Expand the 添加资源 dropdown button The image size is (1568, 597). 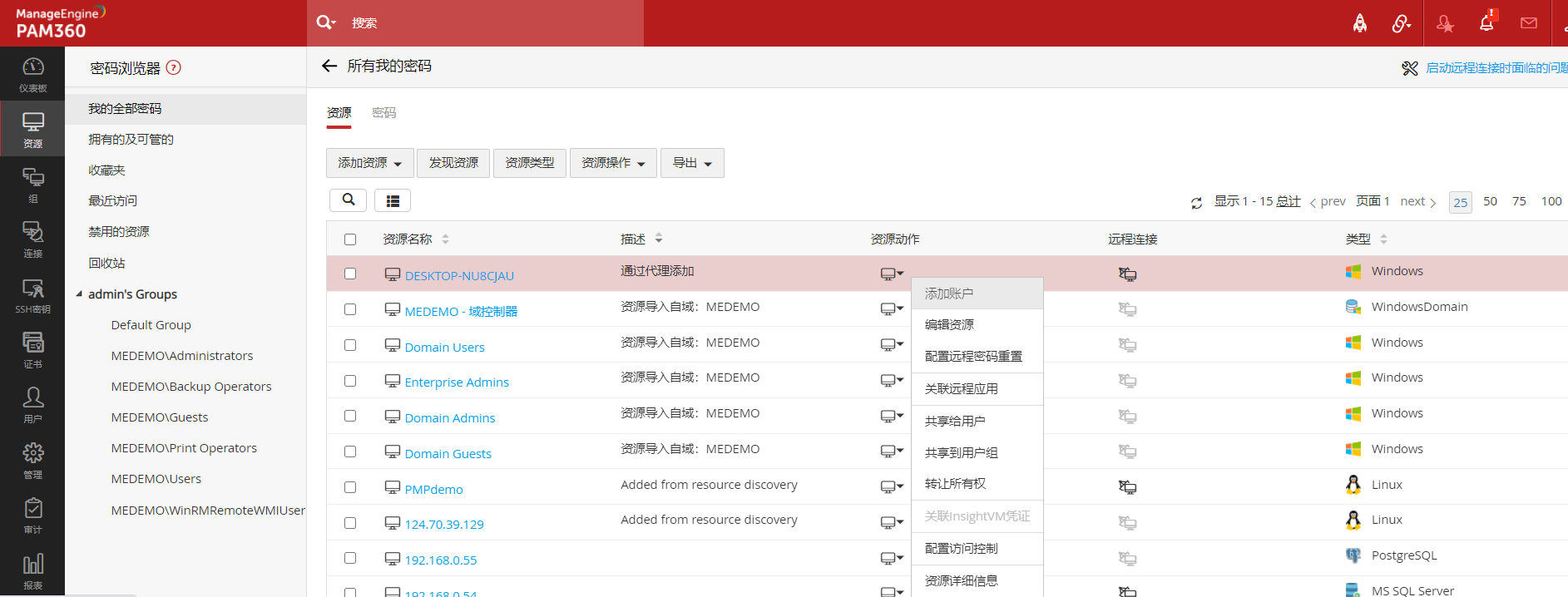(369, 163)
